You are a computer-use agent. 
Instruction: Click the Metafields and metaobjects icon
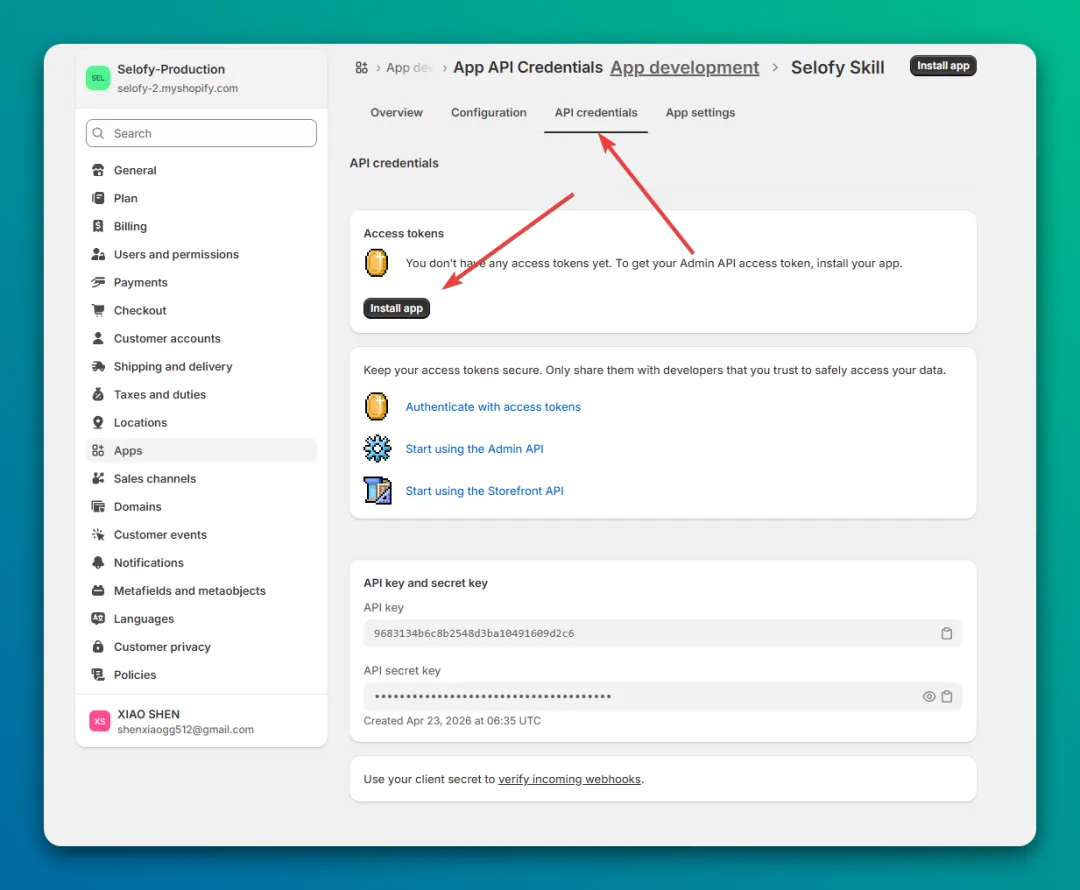click(98, 590)
